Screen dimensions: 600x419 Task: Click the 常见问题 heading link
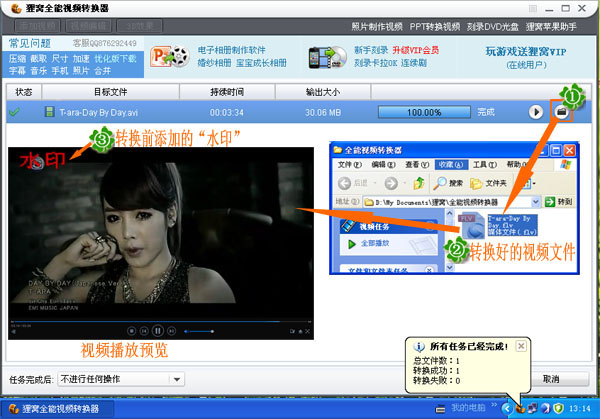30,43
